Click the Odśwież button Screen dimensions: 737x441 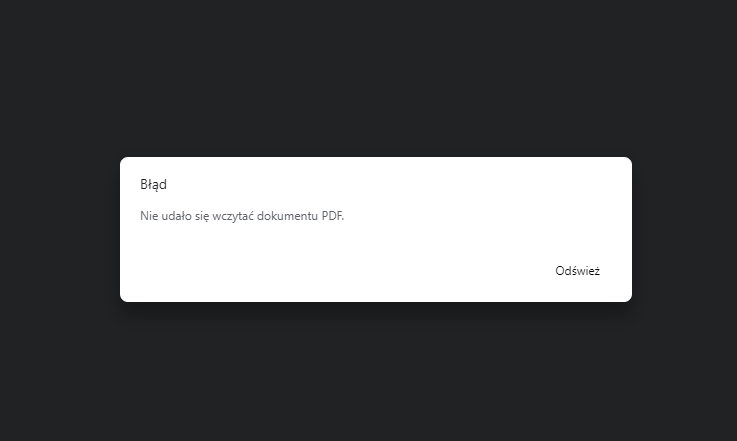[577, 271]
